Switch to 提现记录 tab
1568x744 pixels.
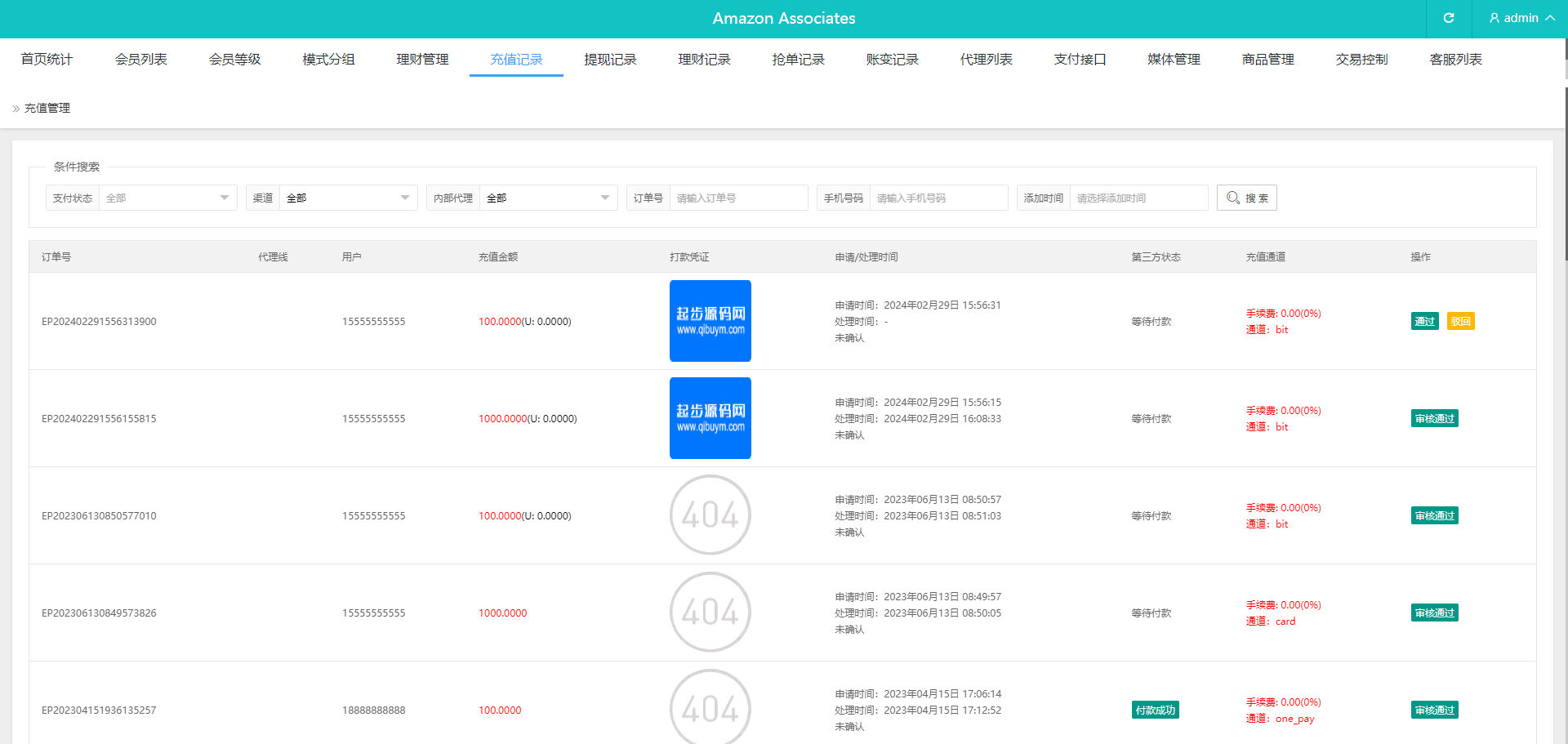point(610,60)
